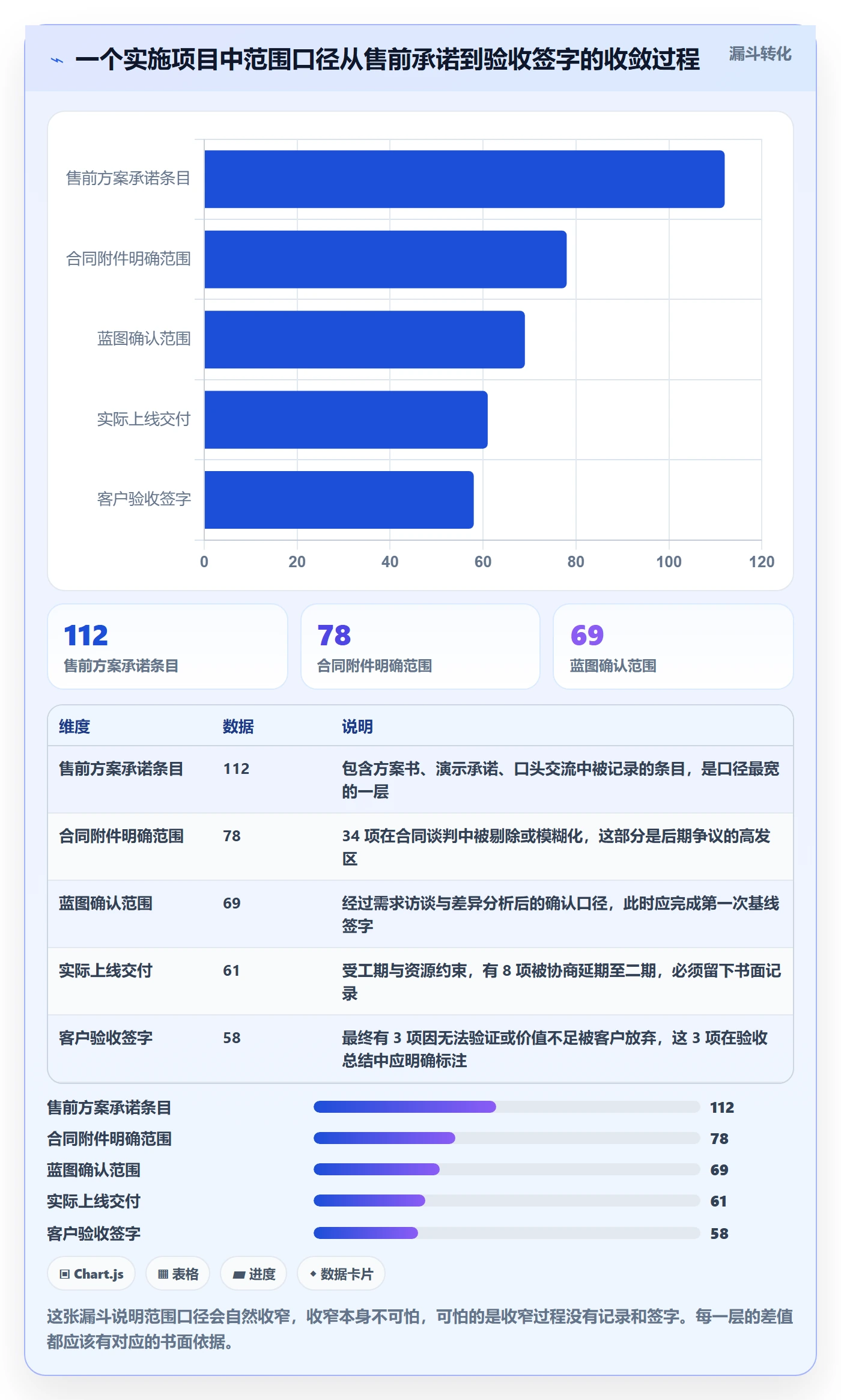The image size is (841, 1400).
Task: Select table cell 售前方案承诺条目
Action: point(121,769)
